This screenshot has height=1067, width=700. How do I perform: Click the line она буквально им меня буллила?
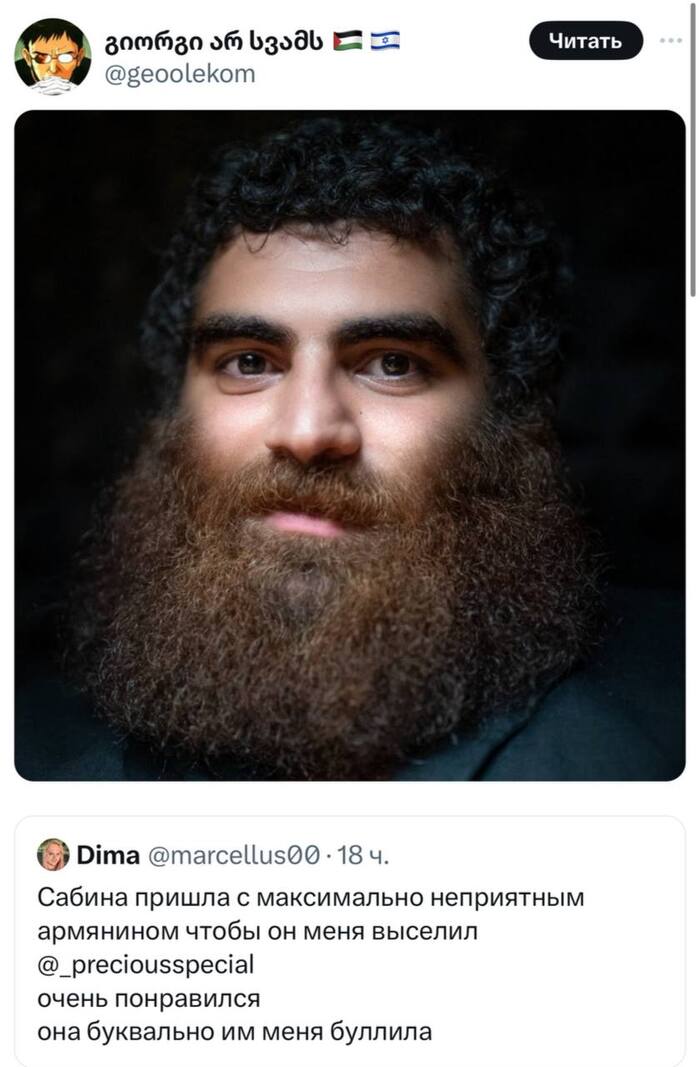235,1032
